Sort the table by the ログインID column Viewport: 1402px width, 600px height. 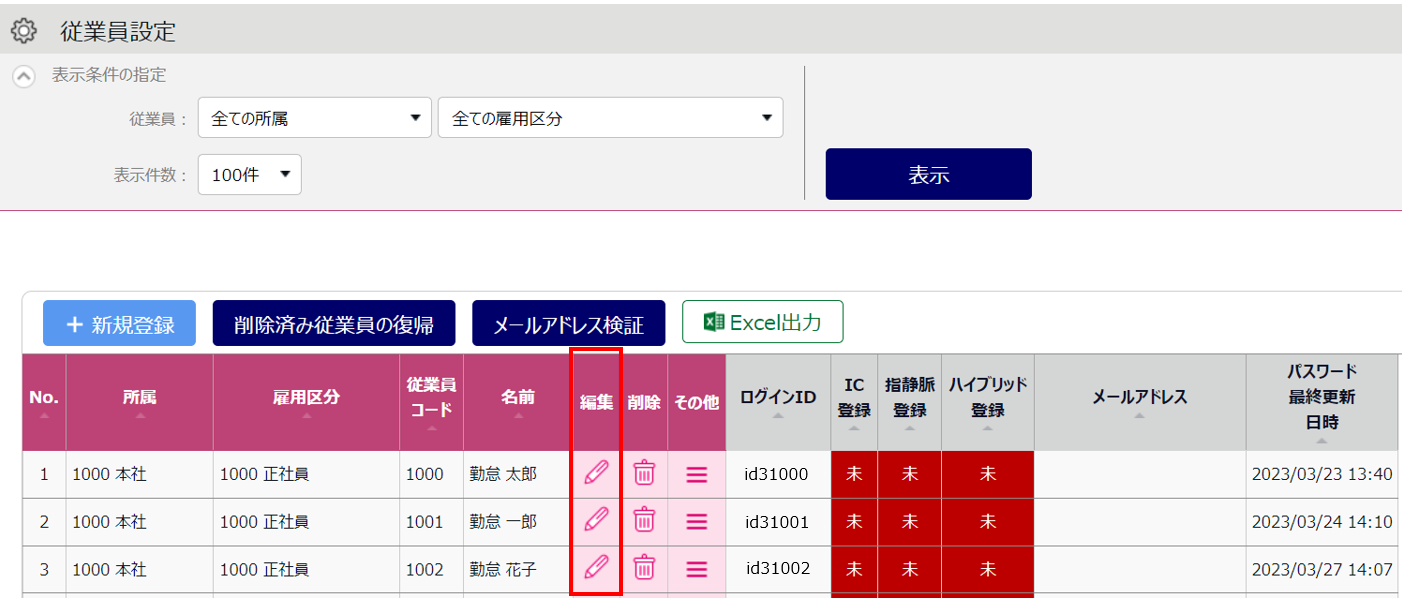(x=778, y=401)
